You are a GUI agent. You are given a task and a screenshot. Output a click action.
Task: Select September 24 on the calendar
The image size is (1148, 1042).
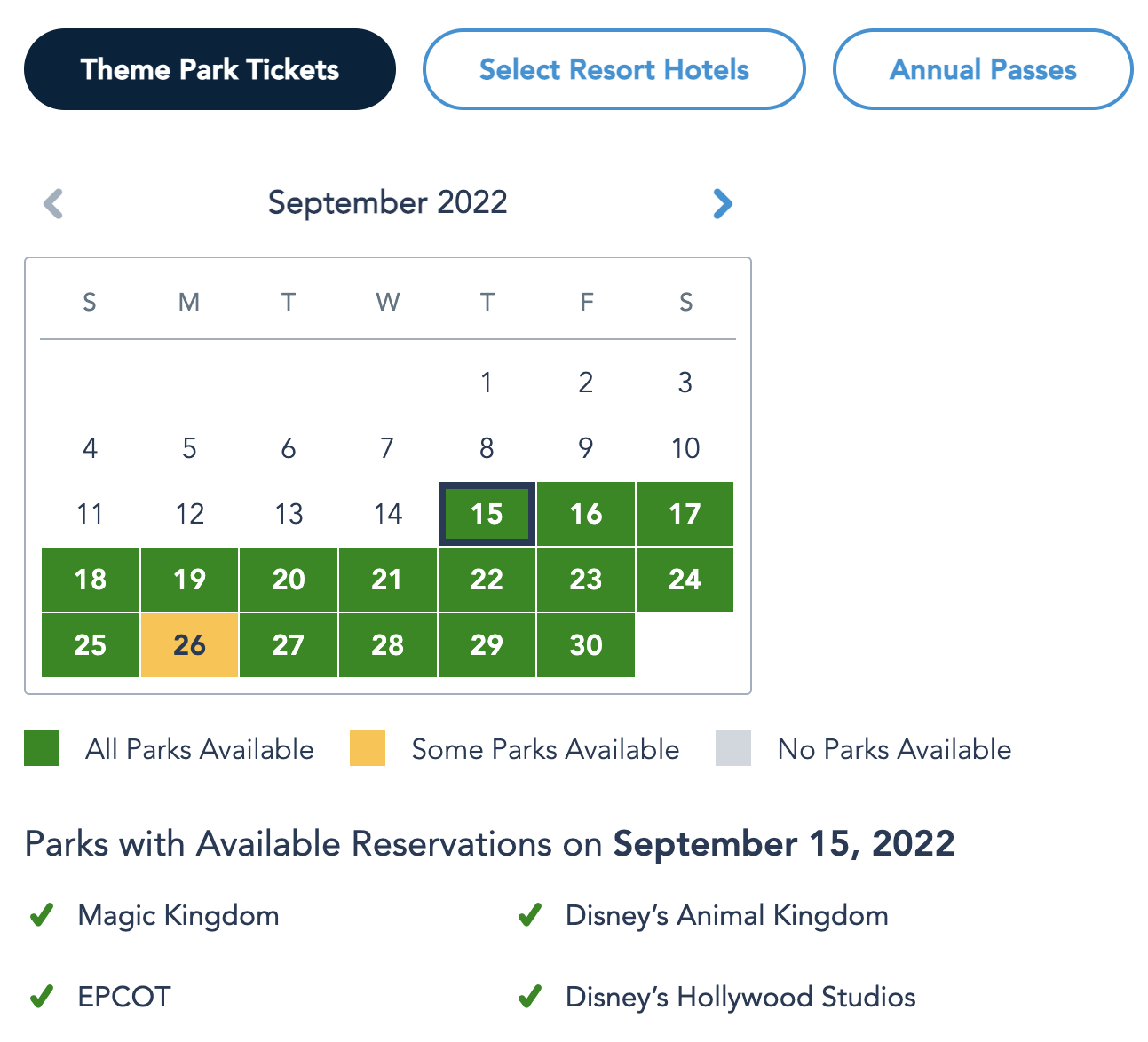[x=685, y=580]
